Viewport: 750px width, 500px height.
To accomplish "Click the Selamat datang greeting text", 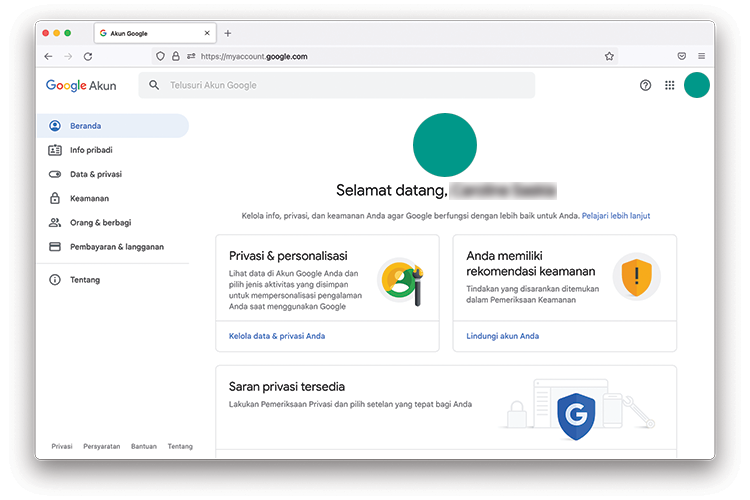I will pos(392,190).
